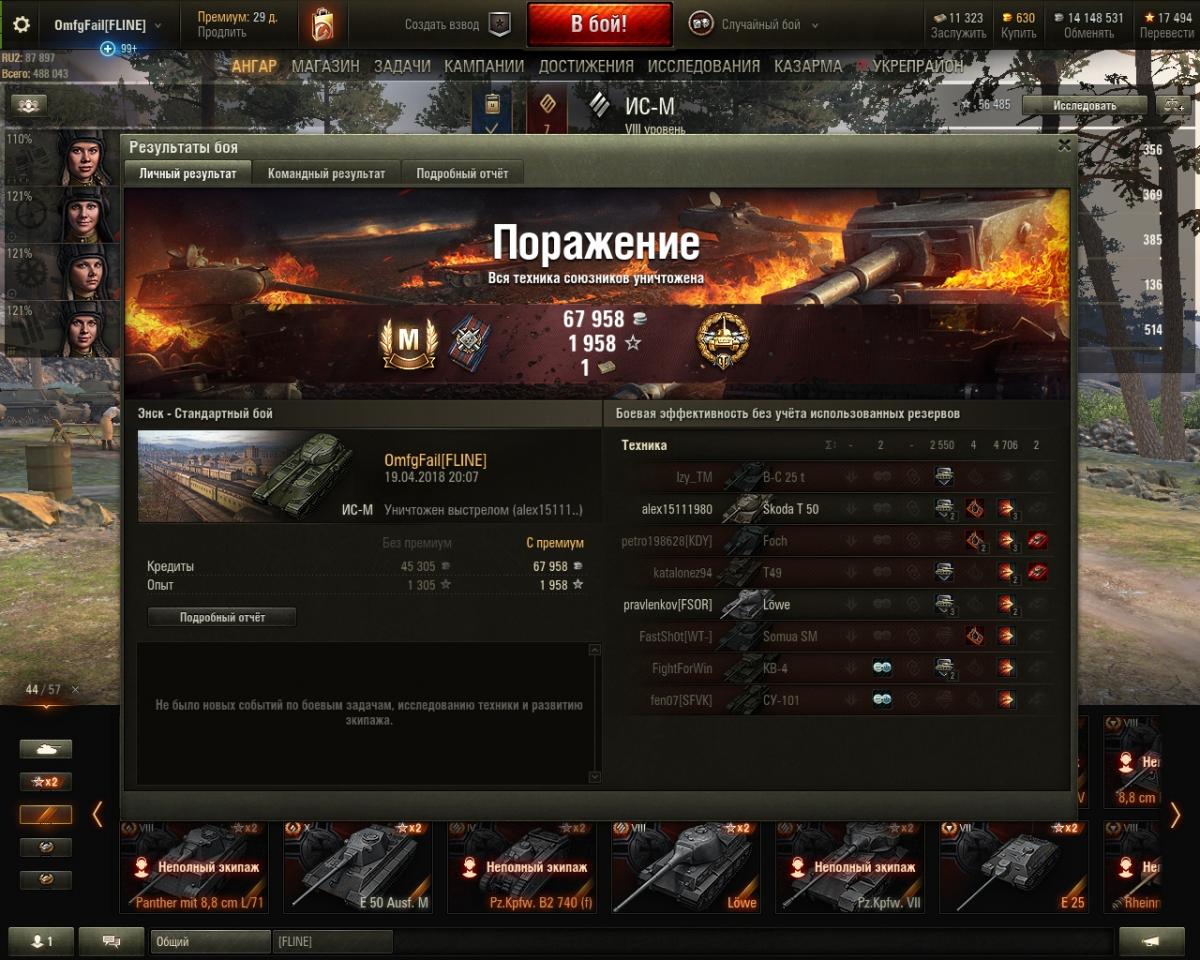Expand the OmfgFail[FLINE] account dropdown
The width and height of the screenshot is (1200, 960).
(108, 25)
